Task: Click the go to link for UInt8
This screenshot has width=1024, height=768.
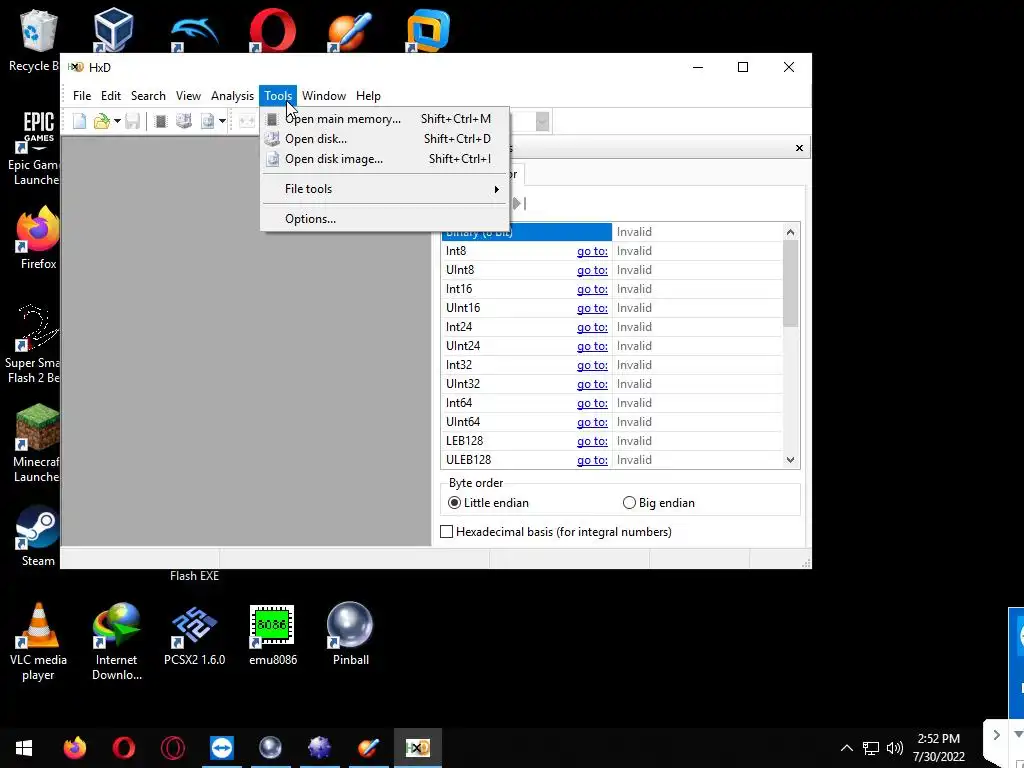Action: click(592, 270)
